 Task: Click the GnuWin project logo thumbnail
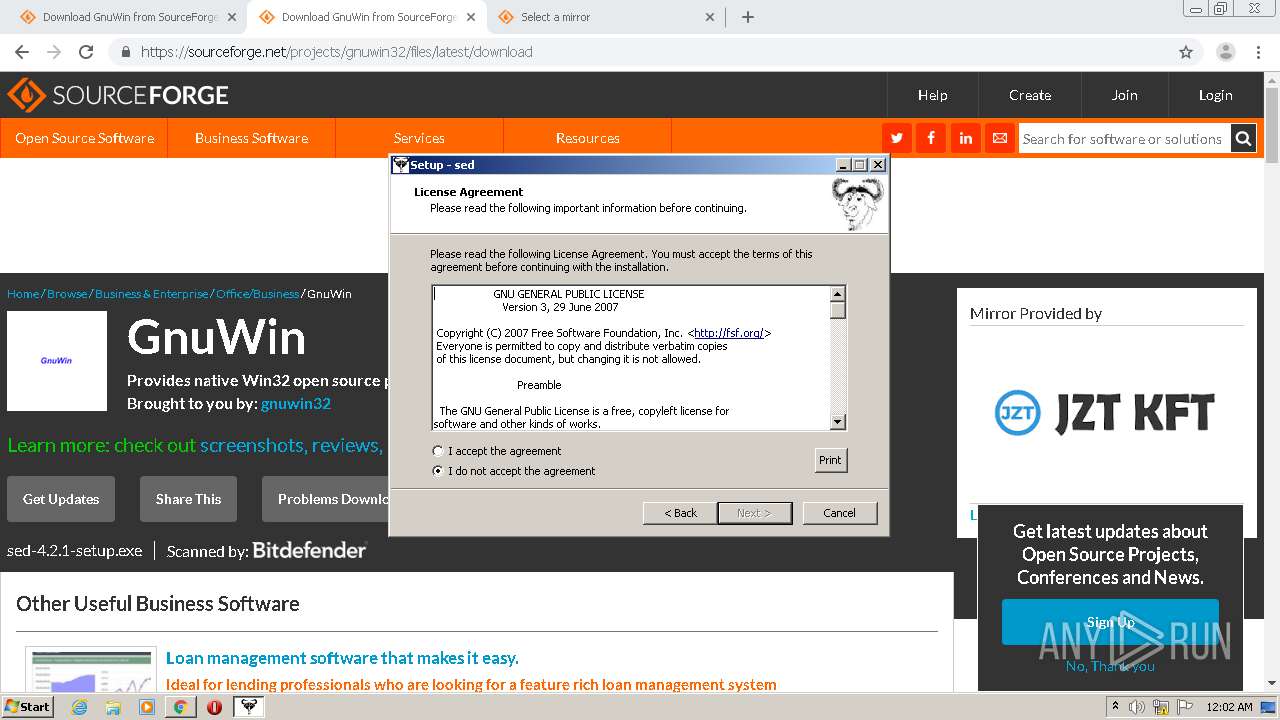[57, 361]
